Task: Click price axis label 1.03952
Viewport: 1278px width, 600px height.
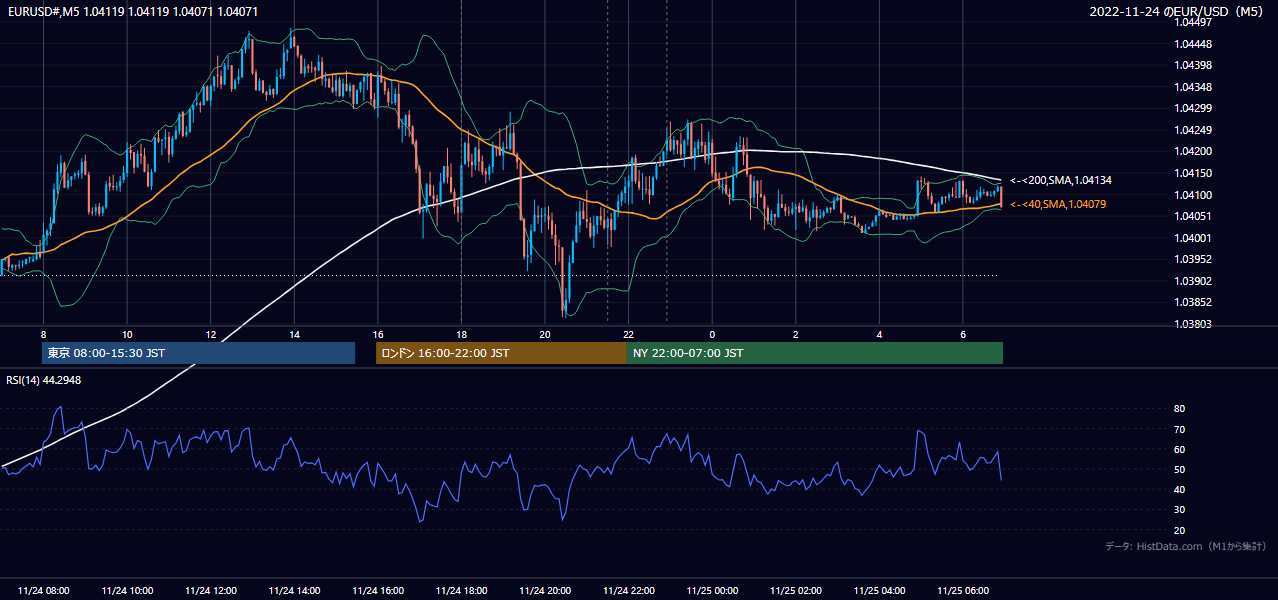Action: click(x=1193, y=259)
